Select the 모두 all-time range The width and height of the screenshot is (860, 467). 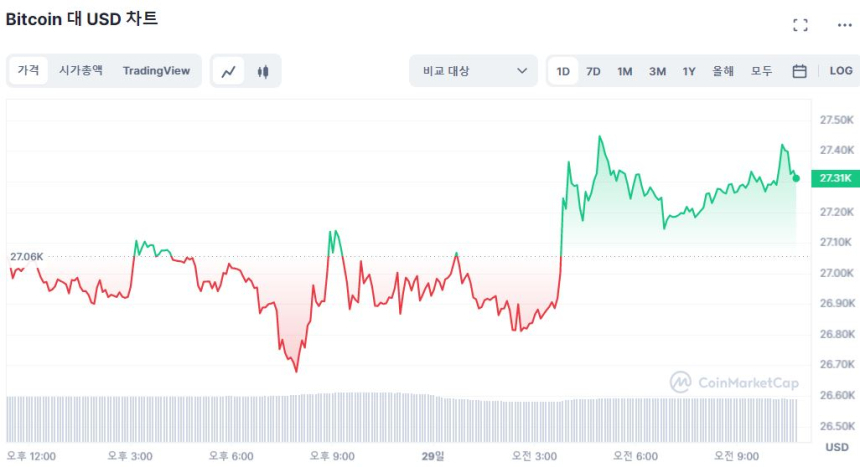click(x=762, y=71)
